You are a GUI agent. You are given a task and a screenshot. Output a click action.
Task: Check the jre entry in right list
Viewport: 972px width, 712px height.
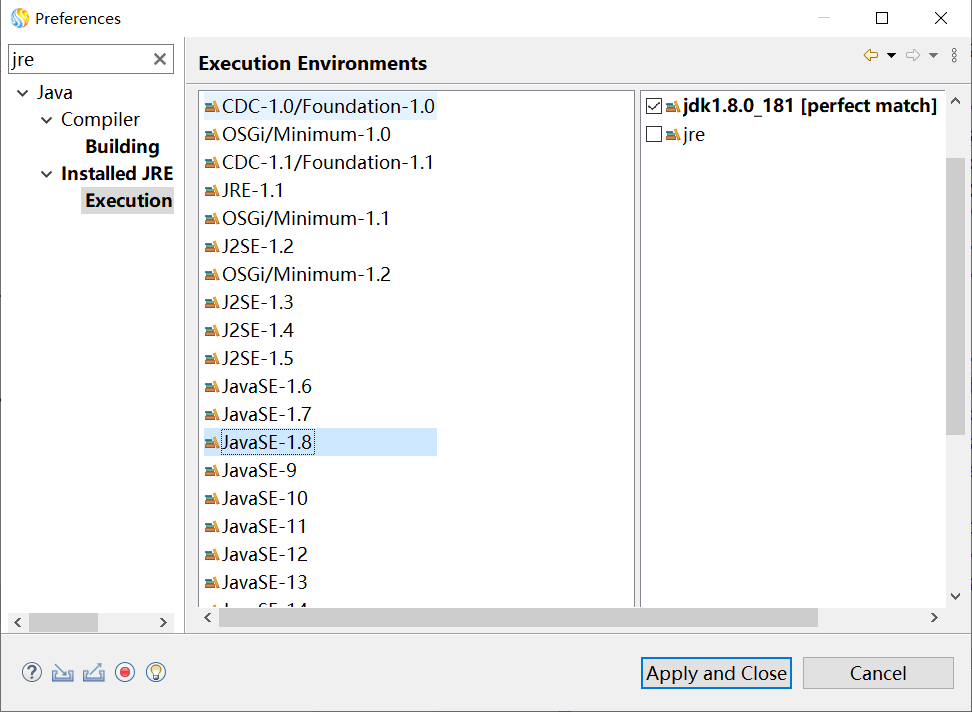[656, 132]
